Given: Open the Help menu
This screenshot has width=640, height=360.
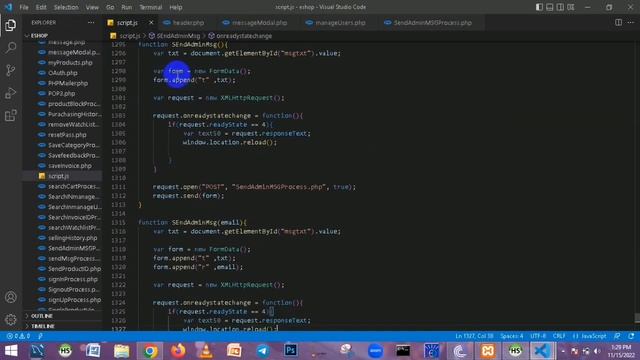Looking at the screenshot, I should 176,7.
